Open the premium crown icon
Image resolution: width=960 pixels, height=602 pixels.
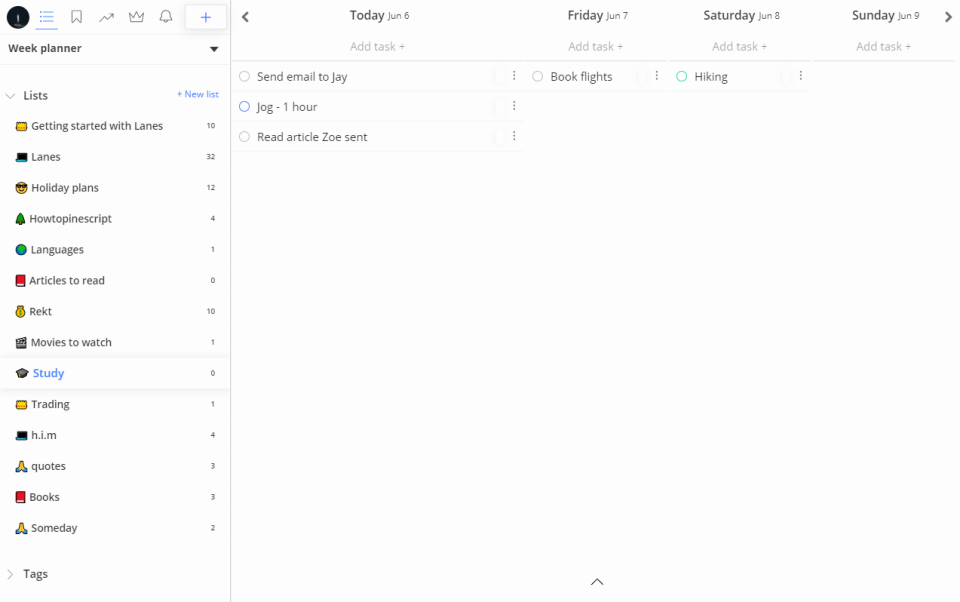(x=137, y=17)
